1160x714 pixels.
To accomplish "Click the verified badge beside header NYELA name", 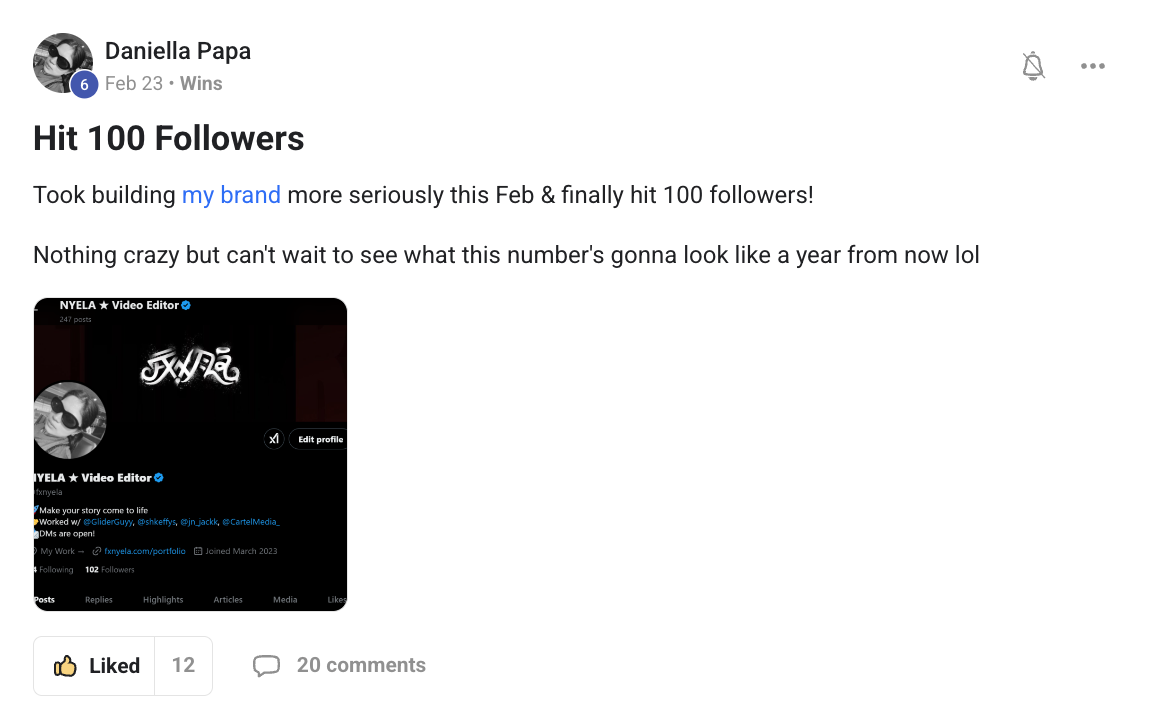I will 186,305.
